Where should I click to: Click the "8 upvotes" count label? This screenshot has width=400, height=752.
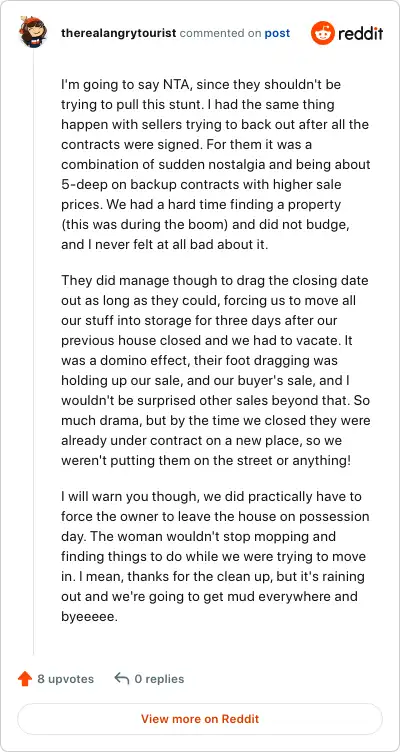pos(66,679)
